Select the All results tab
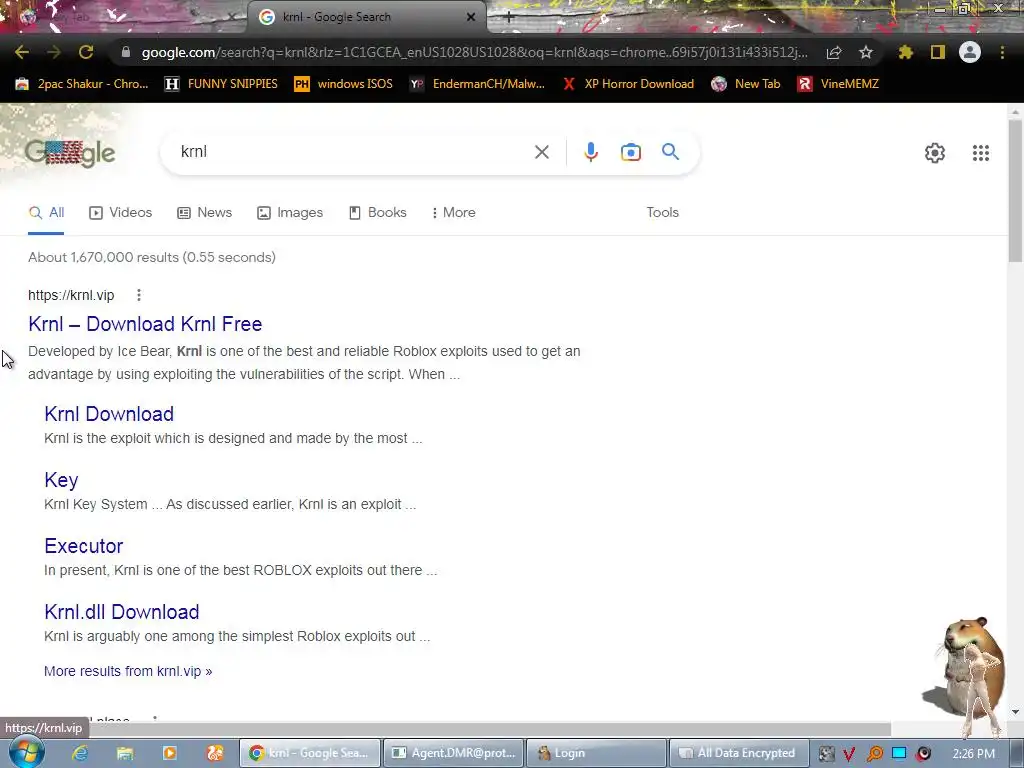1024x768 pixels. click(x=46, y=212)
